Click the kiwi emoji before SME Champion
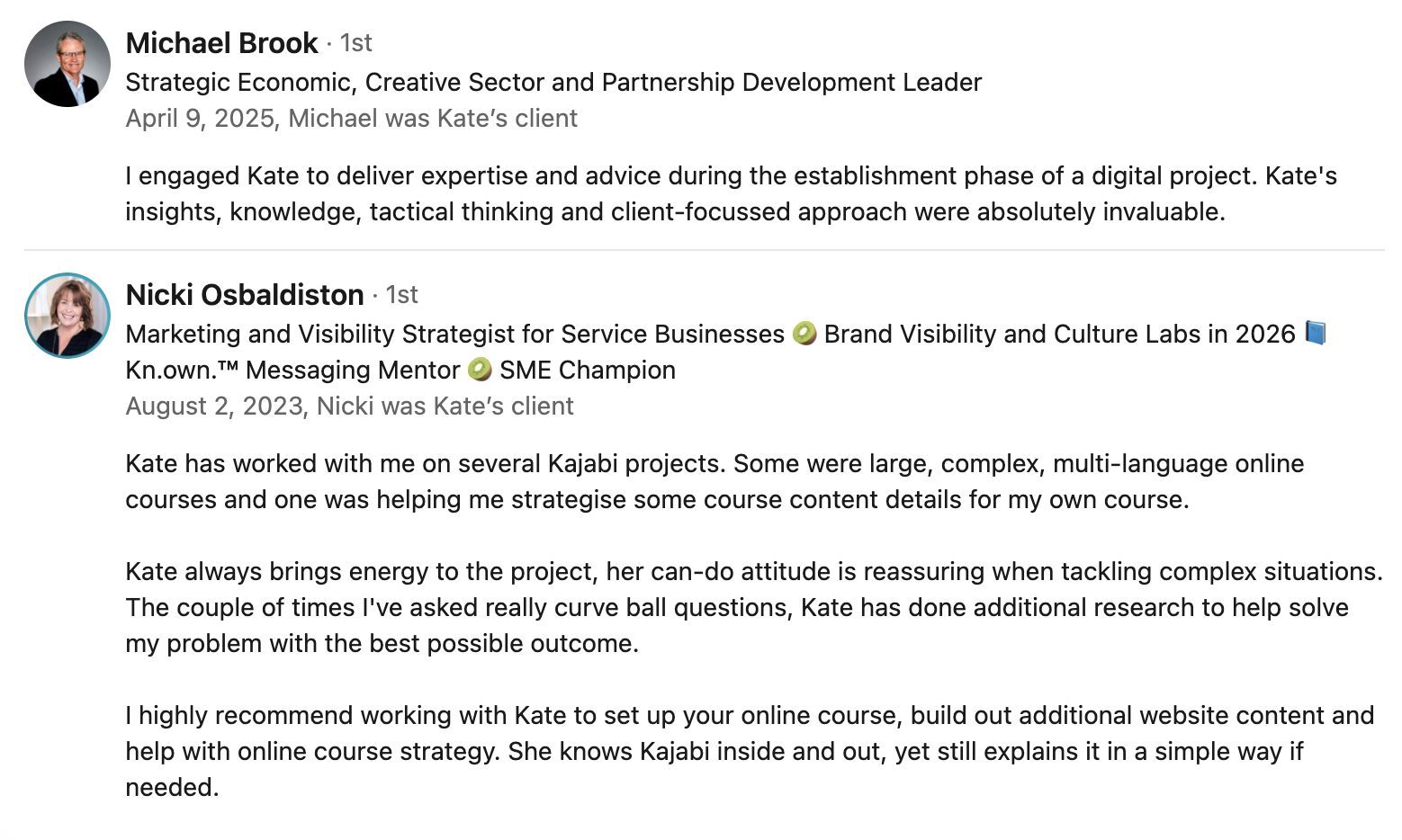Screen dimensions: 1402x840 pos(480,370)
